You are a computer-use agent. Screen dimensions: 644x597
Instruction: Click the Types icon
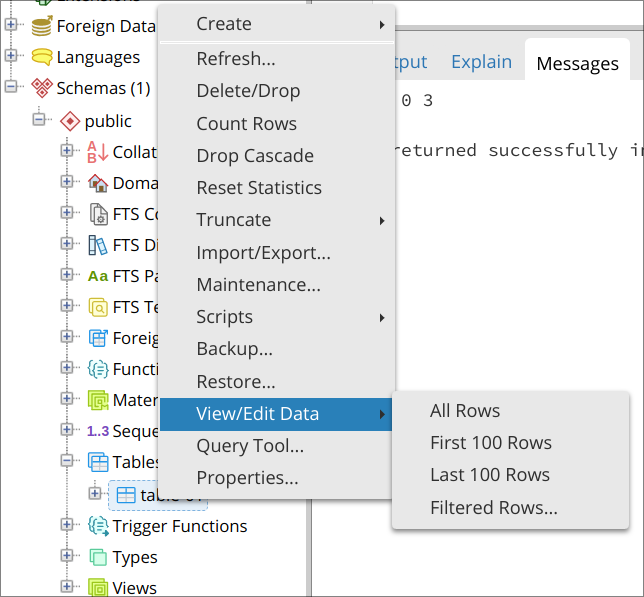coord(98,557)
